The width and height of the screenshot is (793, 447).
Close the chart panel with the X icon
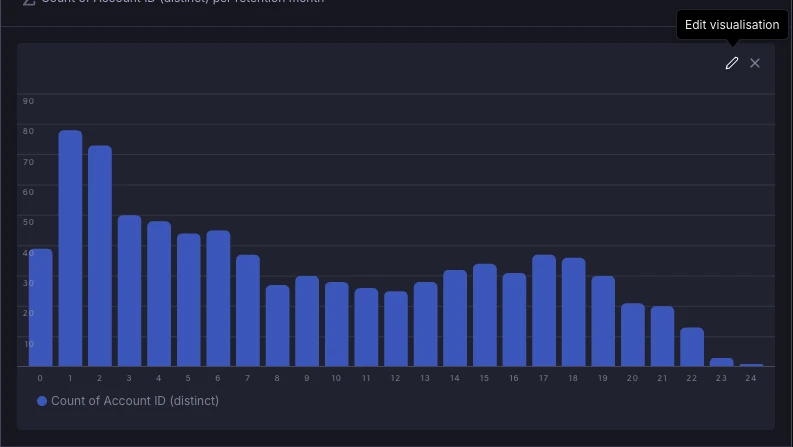(x=755, y=63)
